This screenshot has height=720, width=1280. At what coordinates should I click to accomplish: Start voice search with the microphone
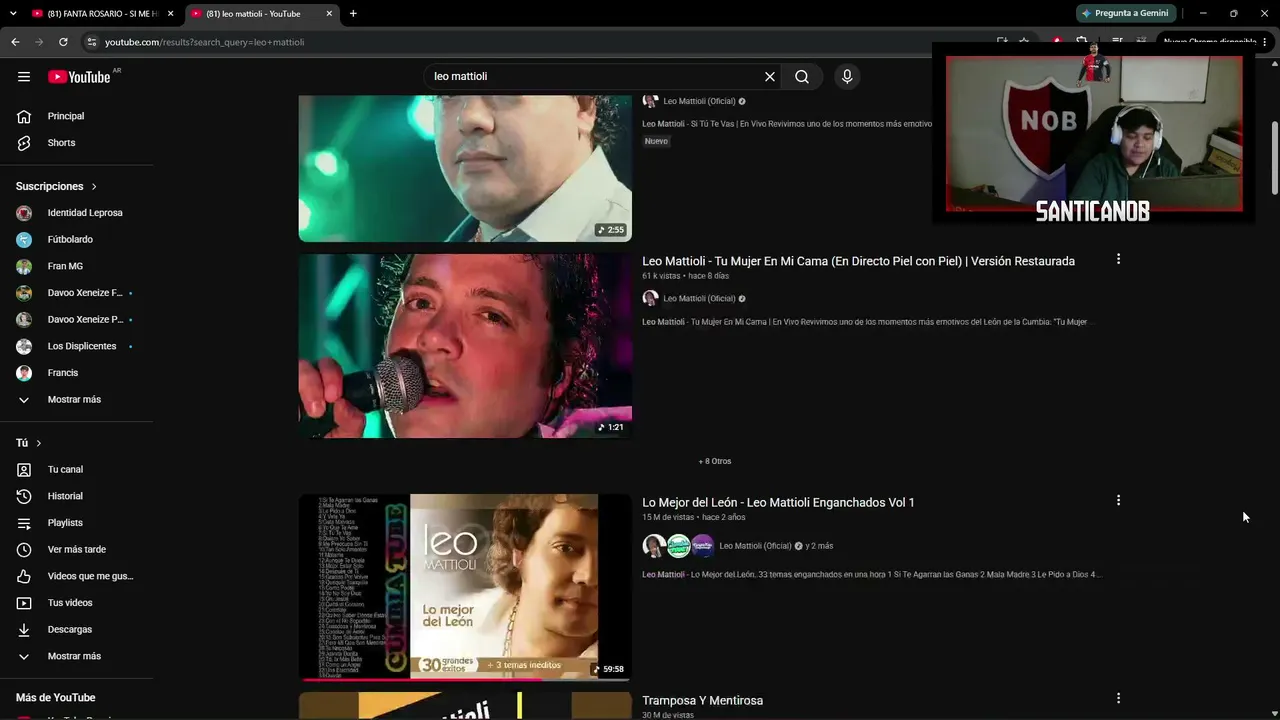tap(847, 77)
